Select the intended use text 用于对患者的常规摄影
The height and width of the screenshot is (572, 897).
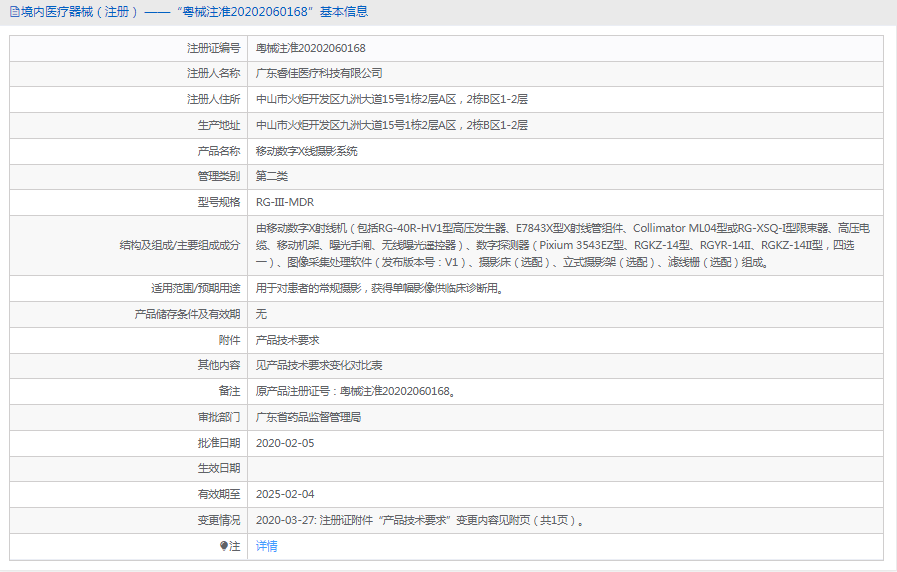point(380,288)
